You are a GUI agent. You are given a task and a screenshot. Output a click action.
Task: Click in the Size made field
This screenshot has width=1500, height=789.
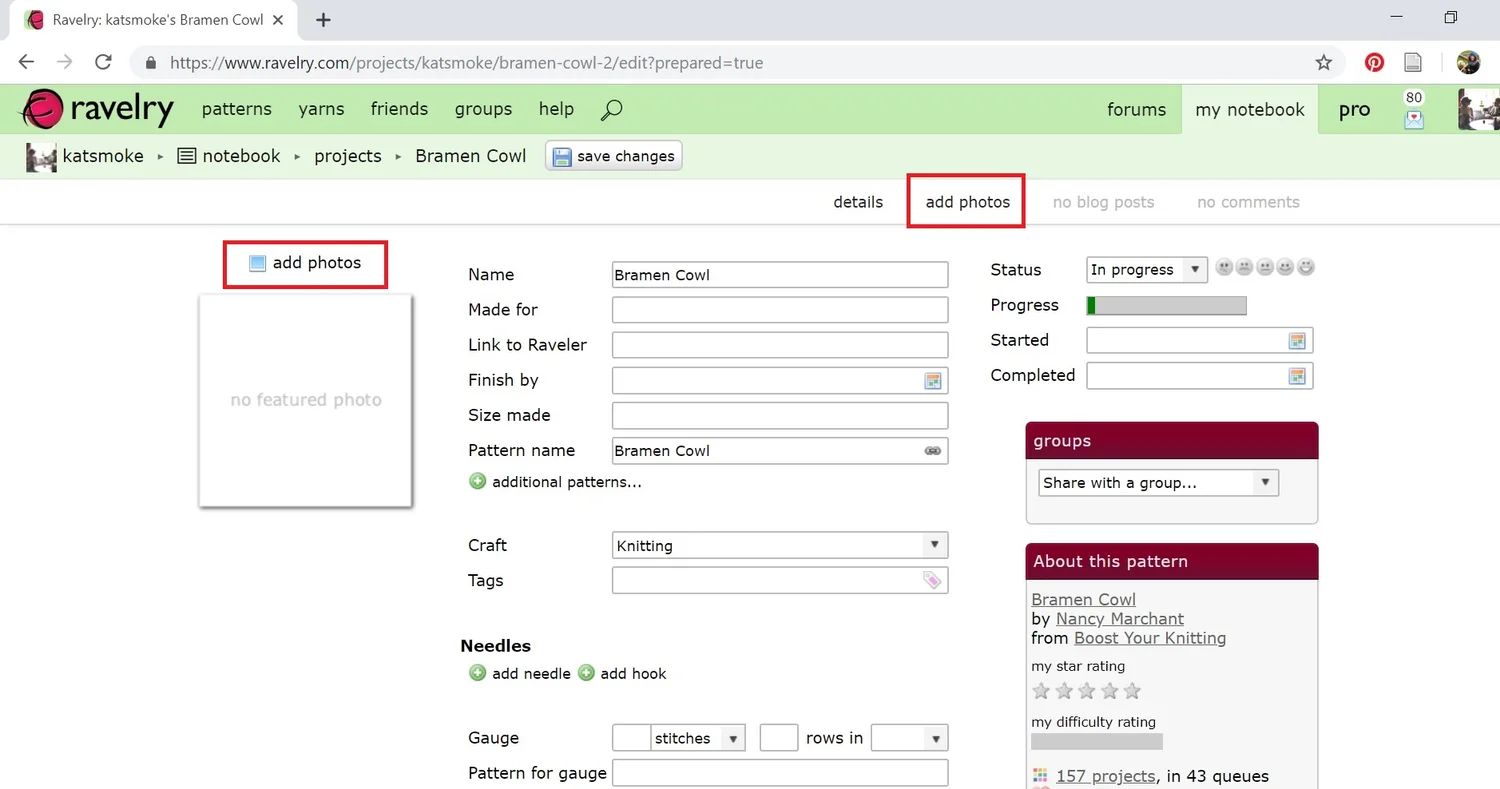click(x=780, y=415)
